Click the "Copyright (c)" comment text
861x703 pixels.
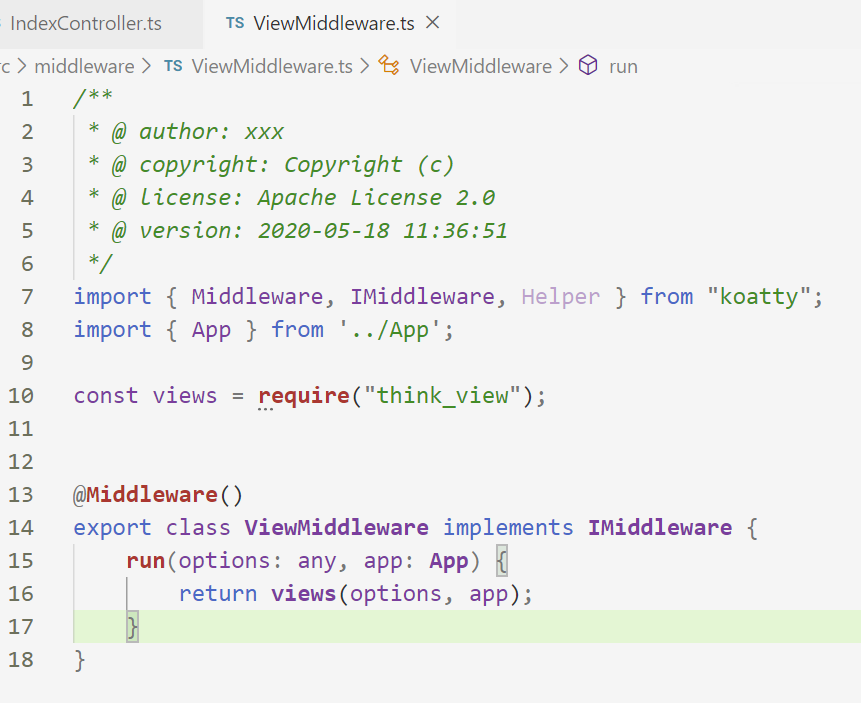pos(370,165)
